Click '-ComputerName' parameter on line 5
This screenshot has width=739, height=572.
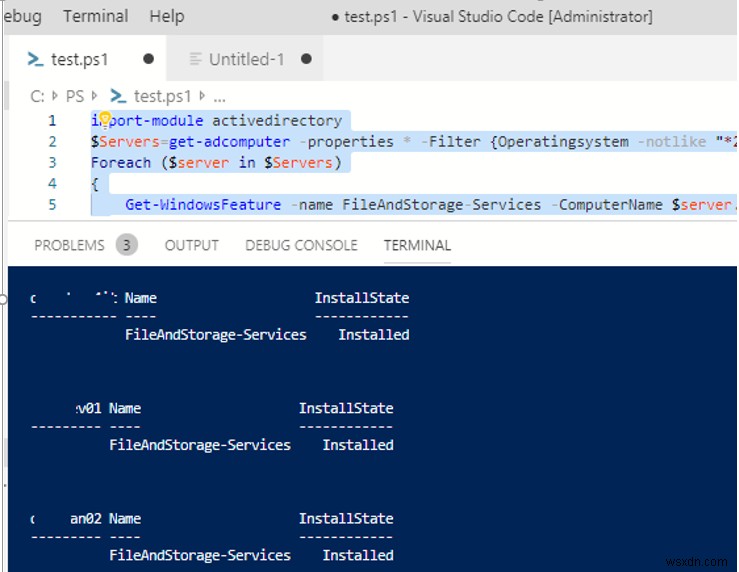607,204
